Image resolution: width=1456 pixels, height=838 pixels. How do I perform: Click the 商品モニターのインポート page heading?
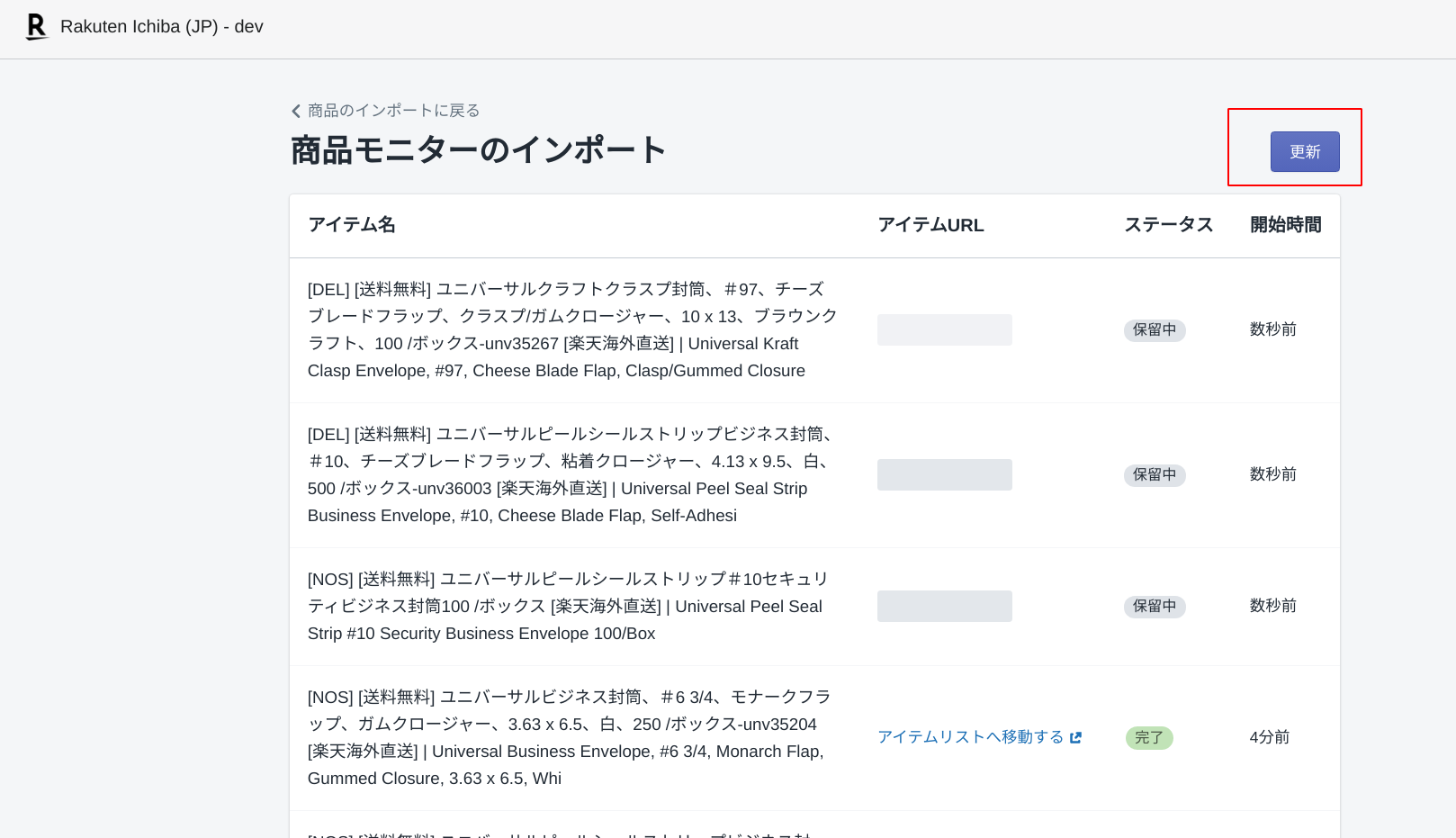(478, 149)
